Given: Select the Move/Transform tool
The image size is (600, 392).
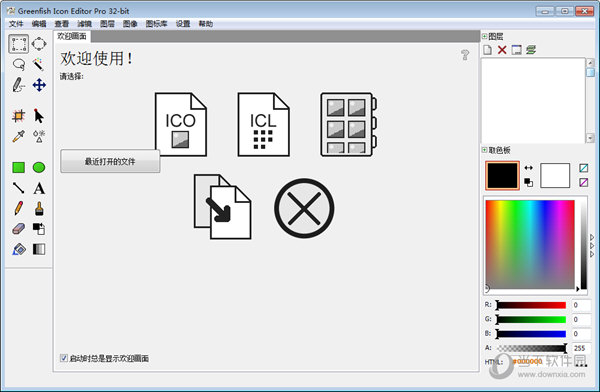Looking at the screenshot, I should [x=39, y=85].
